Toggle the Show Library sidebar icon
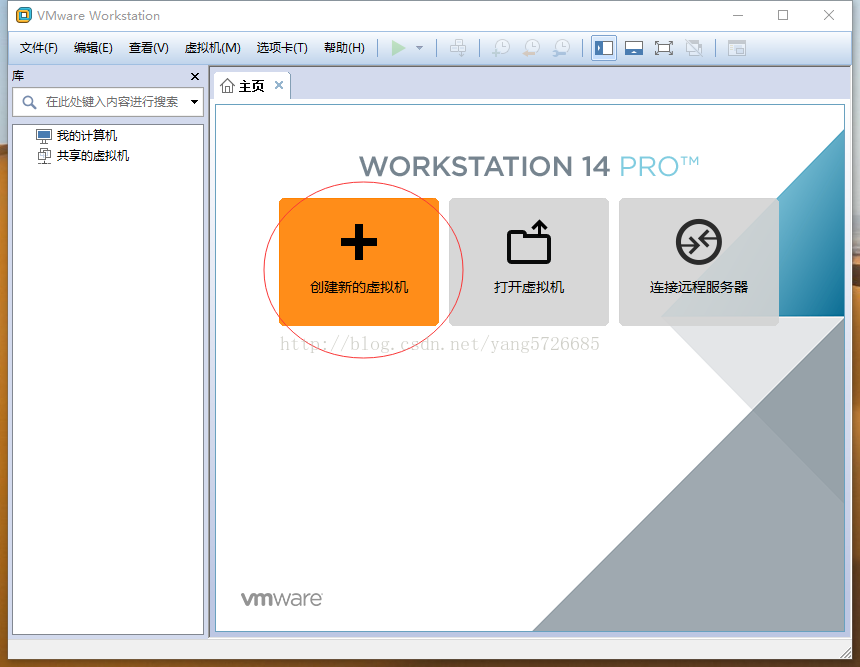Viewport: 860px width, 667px height. pos(604,48)
